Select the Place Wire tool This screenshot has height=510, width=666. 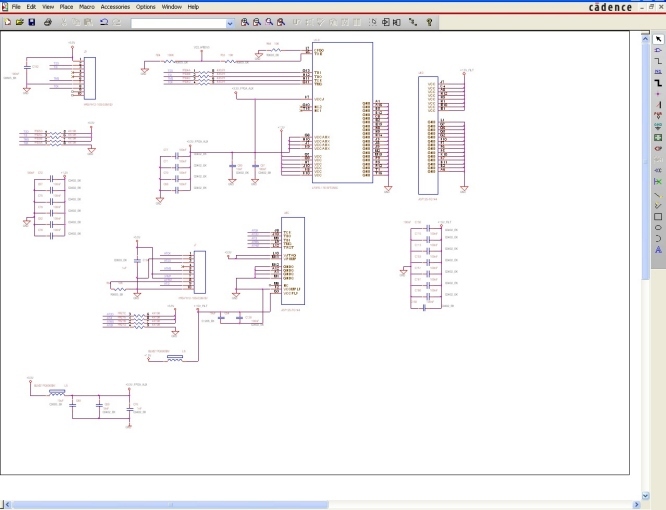pos(658,60)
